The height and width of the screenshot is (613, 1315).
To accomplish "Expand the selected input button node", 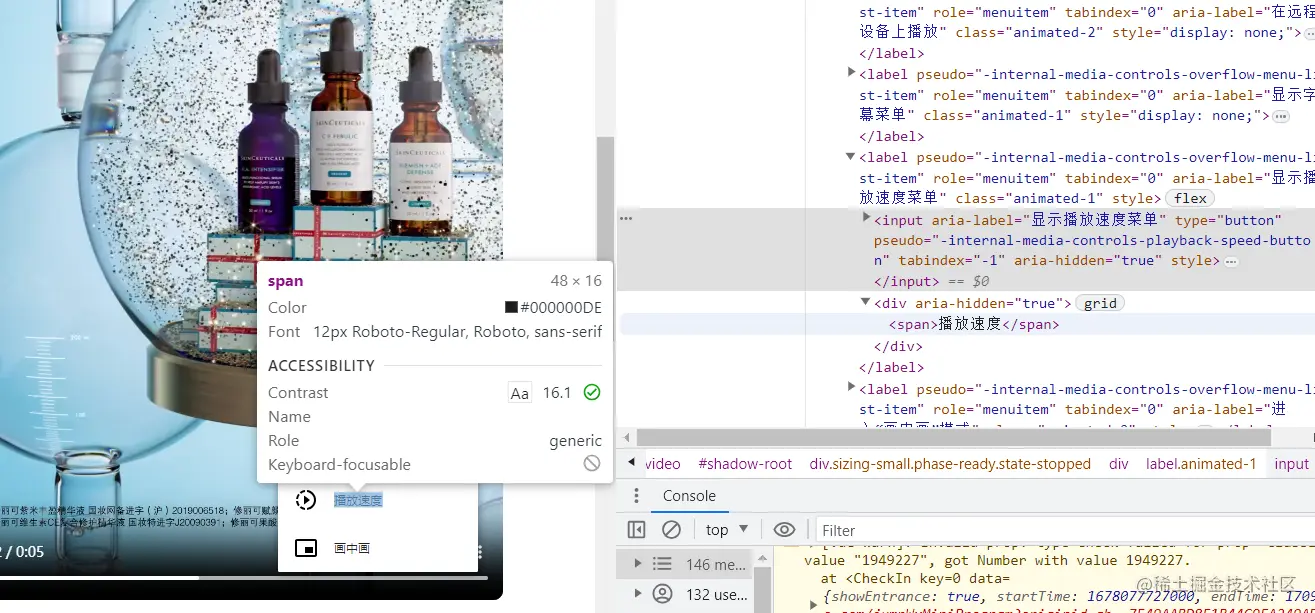I will pos(866,217).
